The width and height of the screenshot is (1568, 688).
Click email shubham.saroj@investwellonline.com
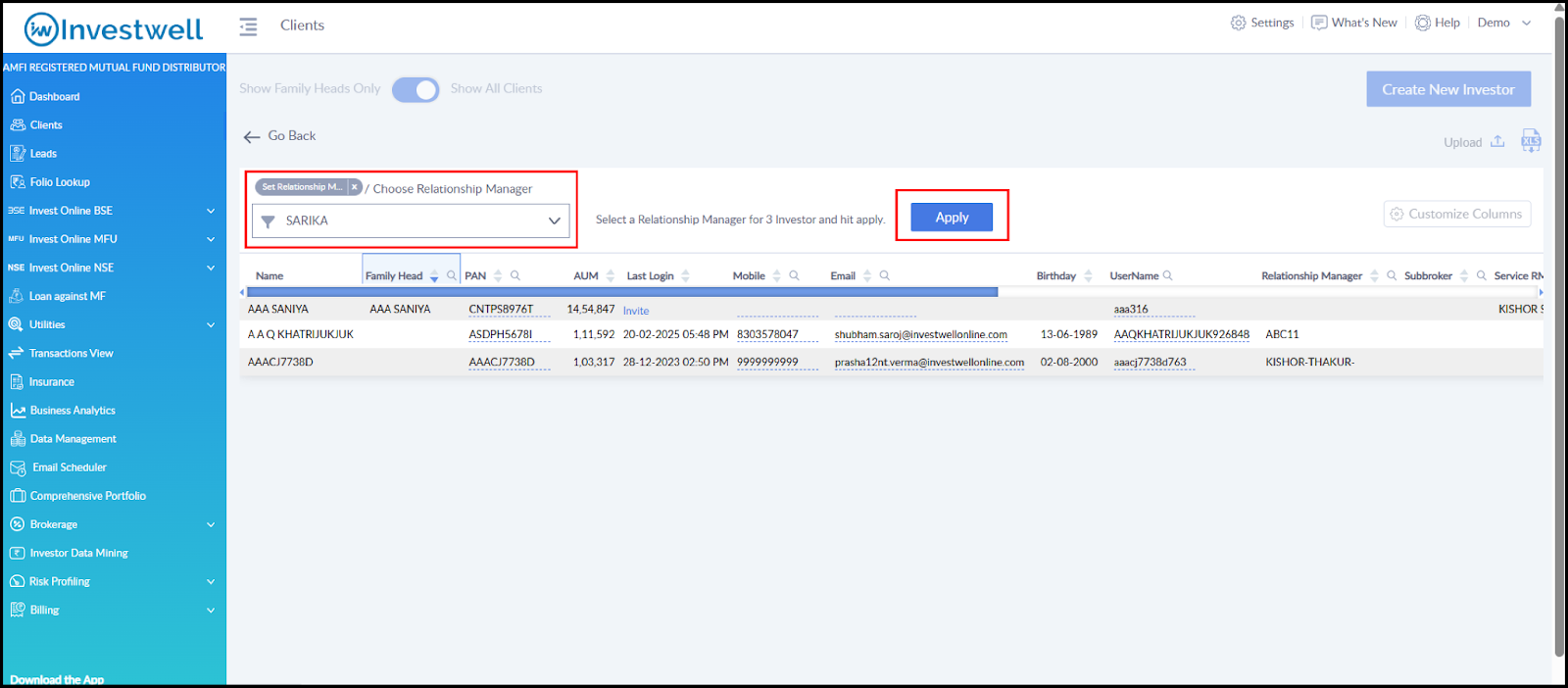921,334
